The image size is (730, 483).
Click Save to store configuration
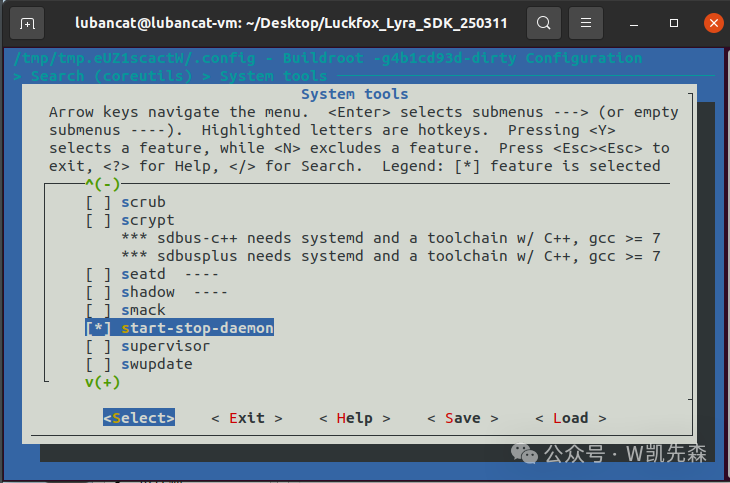click(x=462, y=418)
